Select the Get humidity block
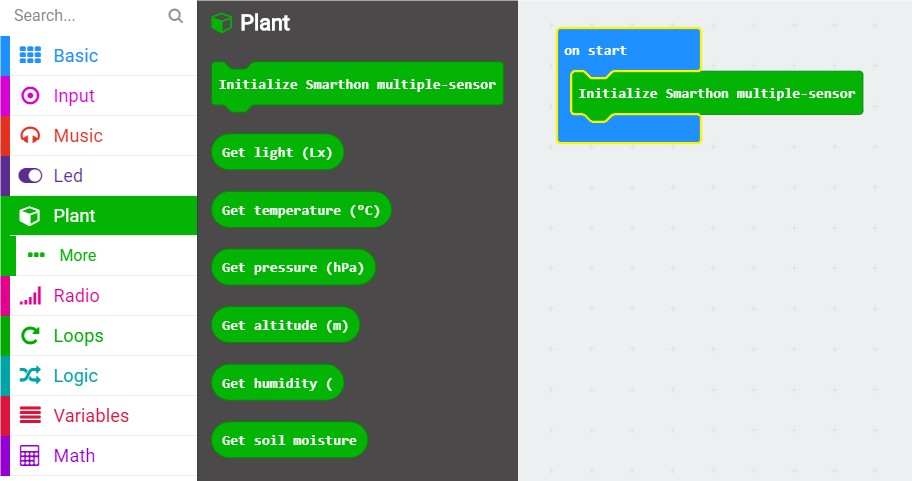Screen dimensions: 912x481 pos(277,383)
